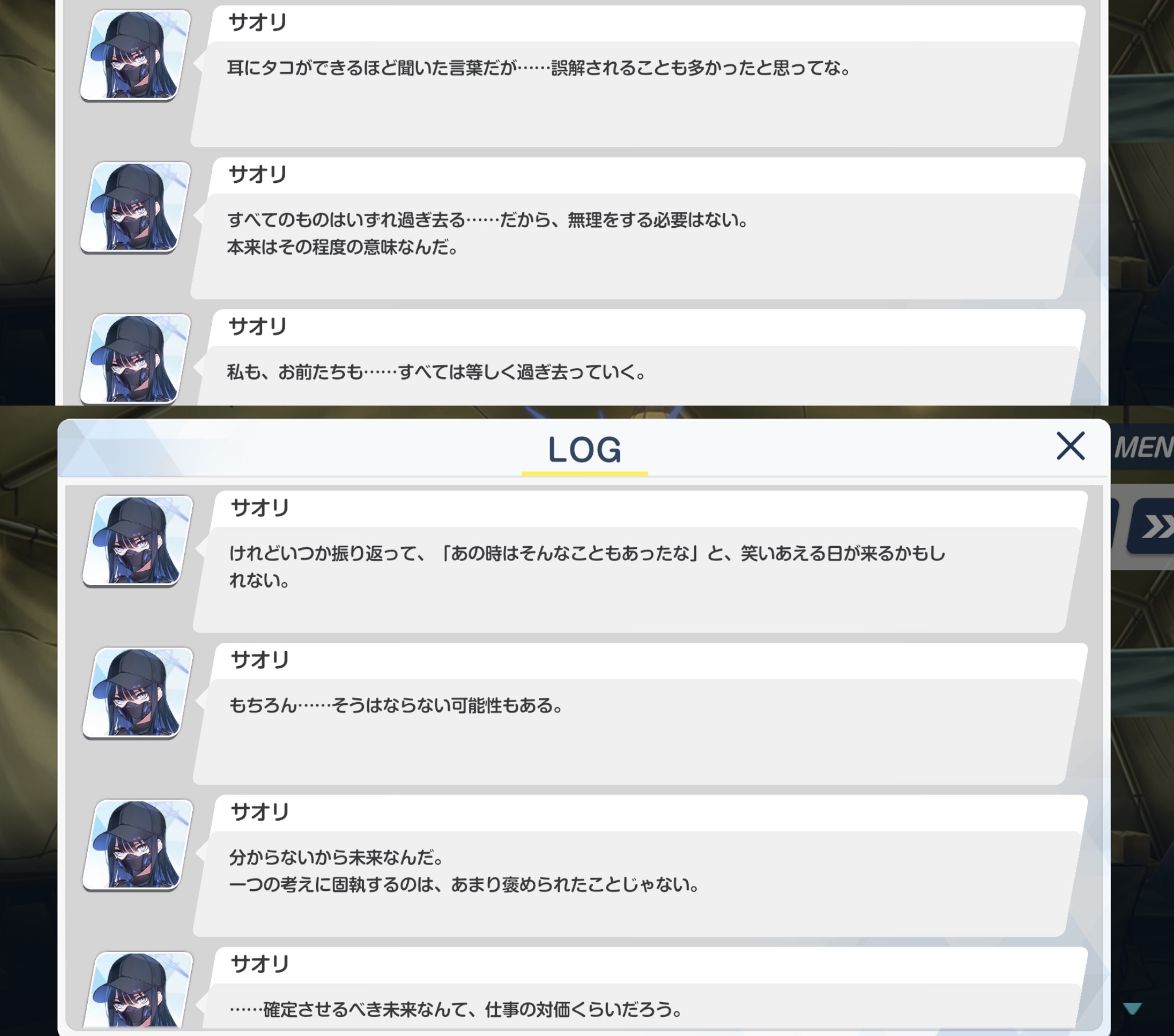Click Saori portrait beside 耳にタコ message

(x=135, y=55)
